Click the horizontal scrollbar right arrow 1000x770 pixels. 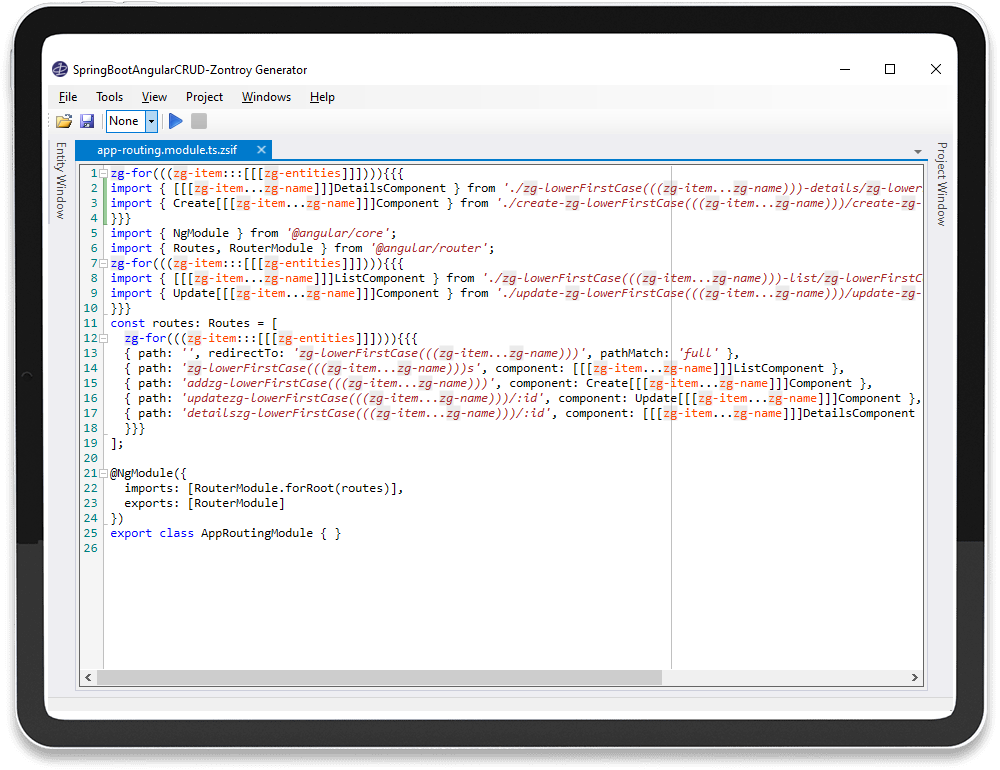click(914, 678)
